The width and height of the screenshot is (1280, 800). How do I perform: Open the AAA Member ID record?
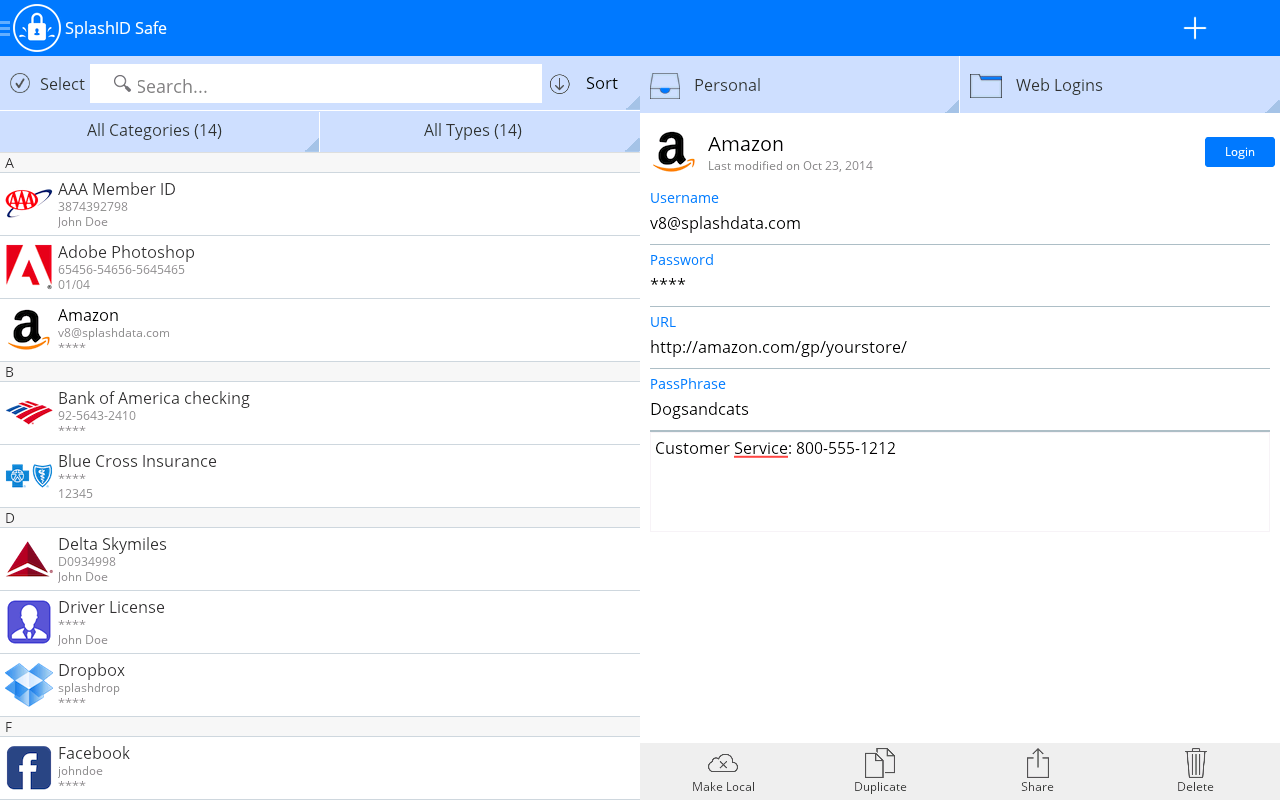pos(320,204)
